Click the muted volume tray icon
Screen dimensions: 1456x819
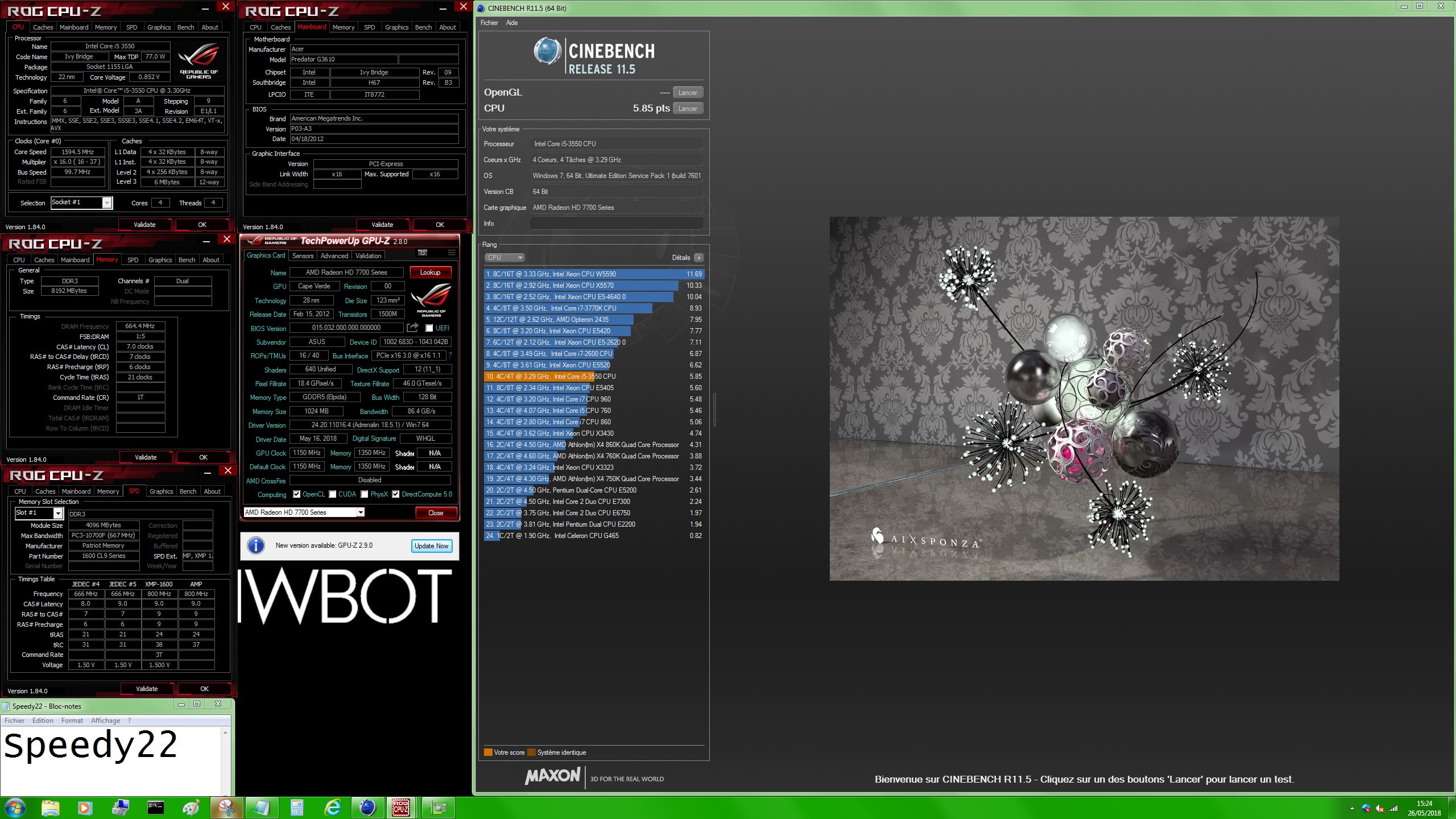pos(1380,808)
